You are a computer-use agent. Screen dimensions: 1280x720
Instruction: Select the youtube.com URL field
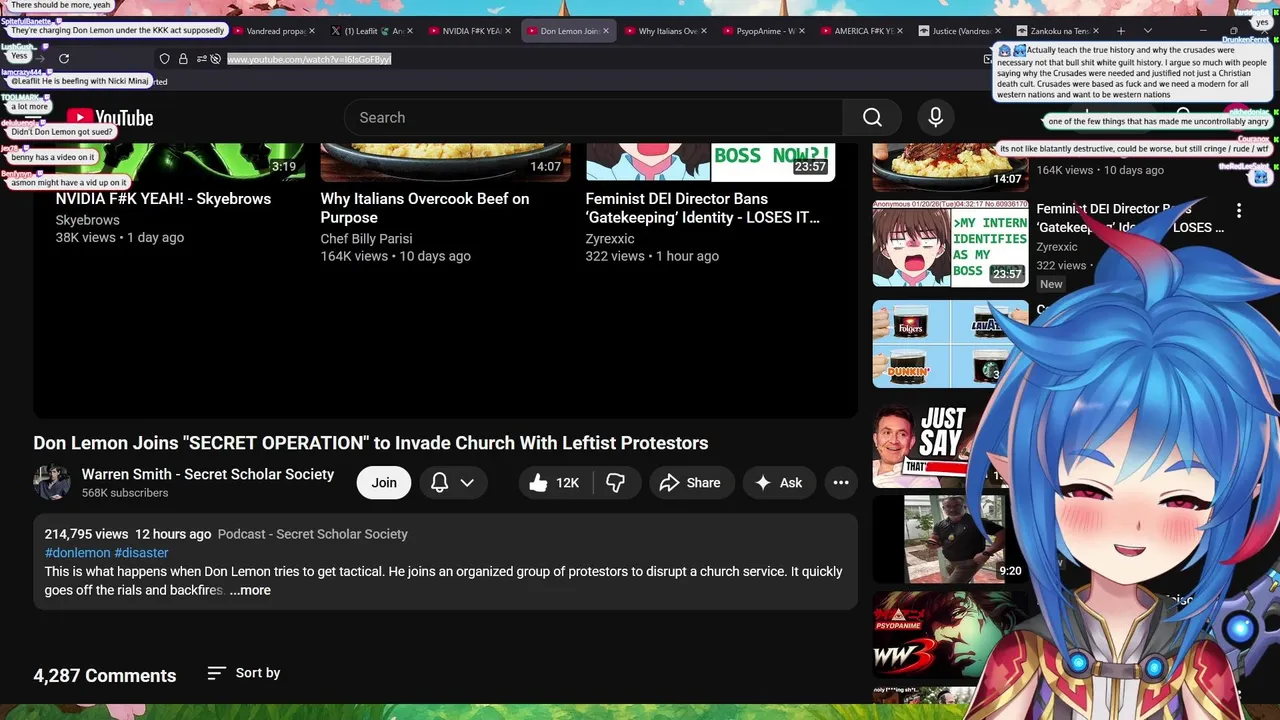pos(309,59)
